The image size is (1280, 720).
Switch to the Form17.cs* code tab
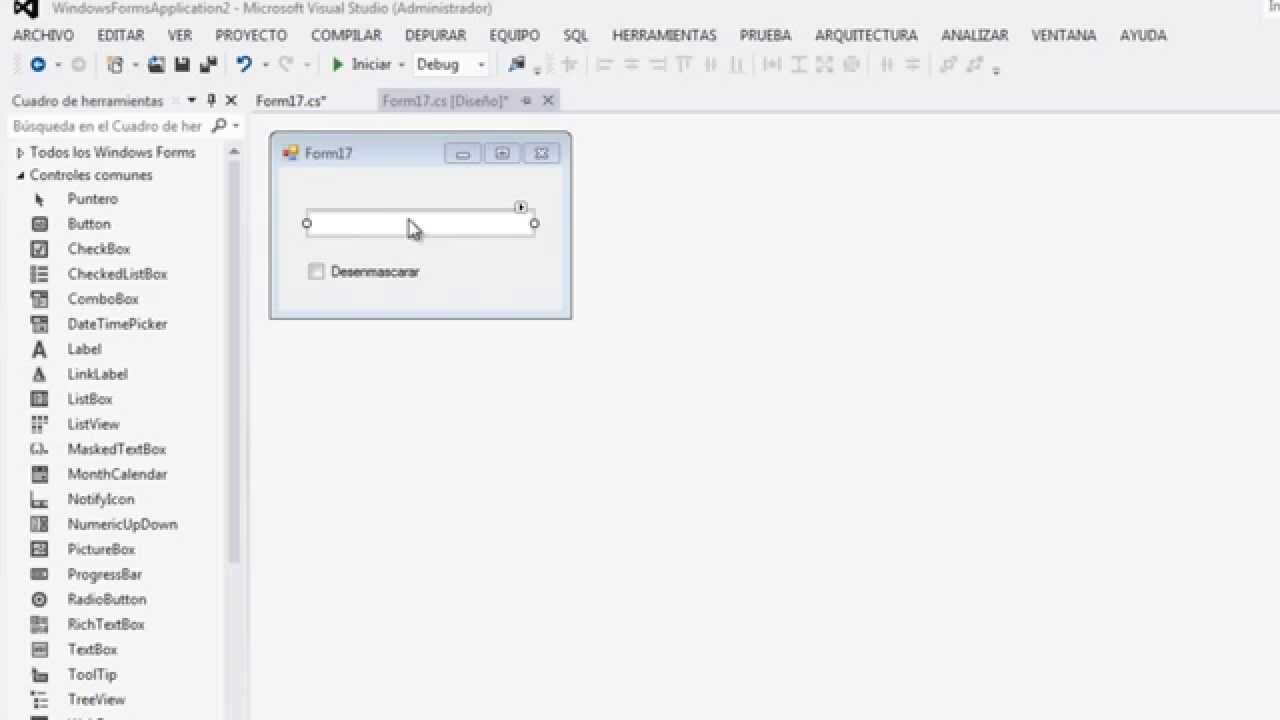pos(291,101)
